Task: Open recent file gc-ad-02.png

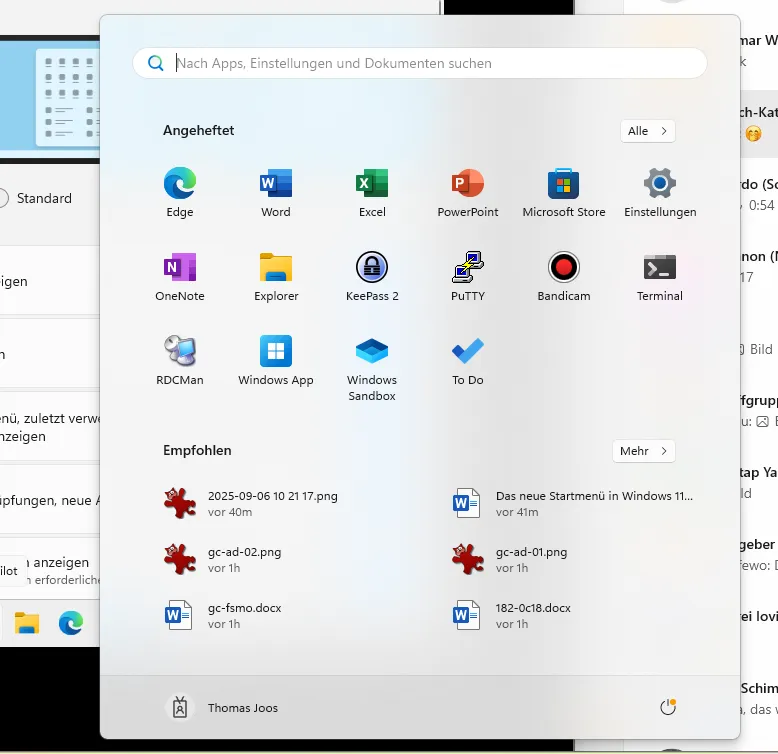Action: click(244, 559)
